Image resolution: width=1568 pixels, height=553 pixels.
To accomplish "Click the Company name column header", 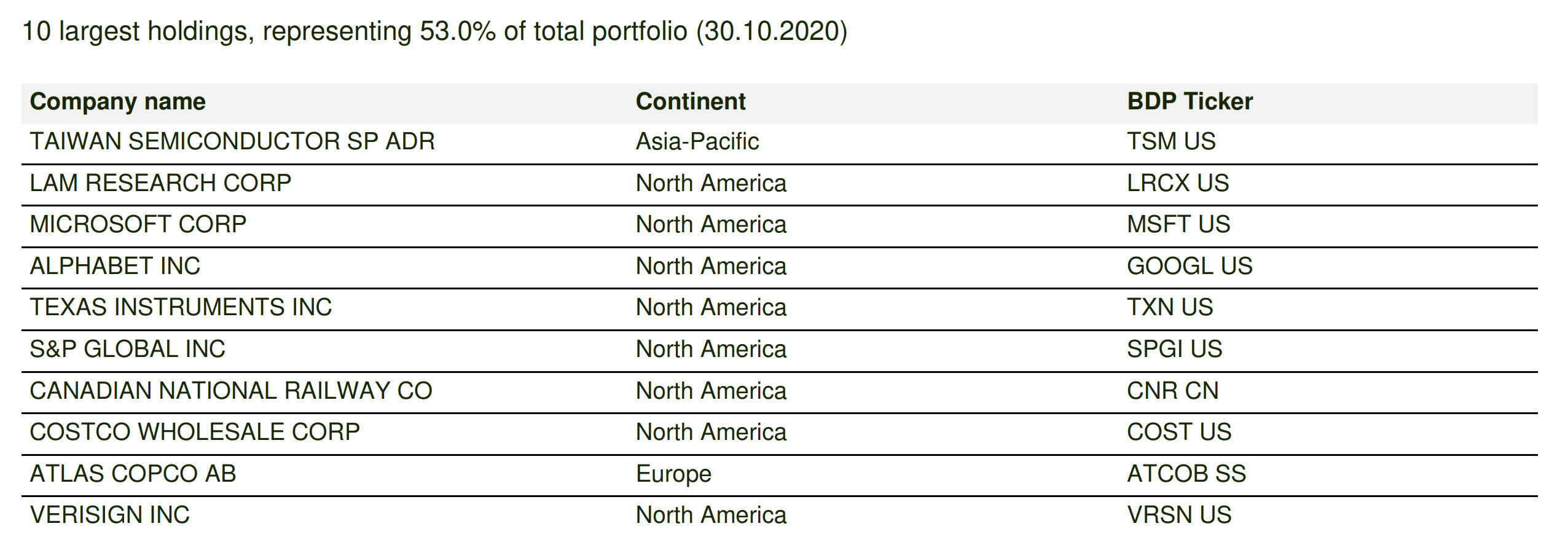I will tap(117, 102).
